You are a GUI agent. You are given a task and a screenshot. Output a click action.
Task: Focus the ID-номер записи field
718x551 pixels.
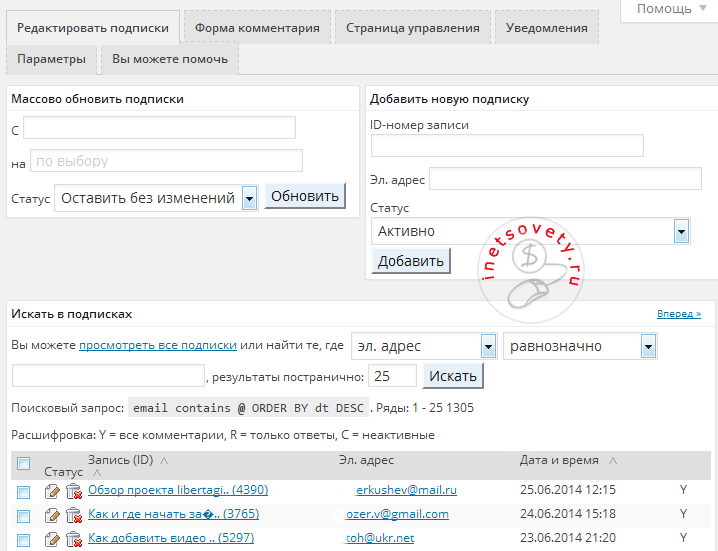507,146
